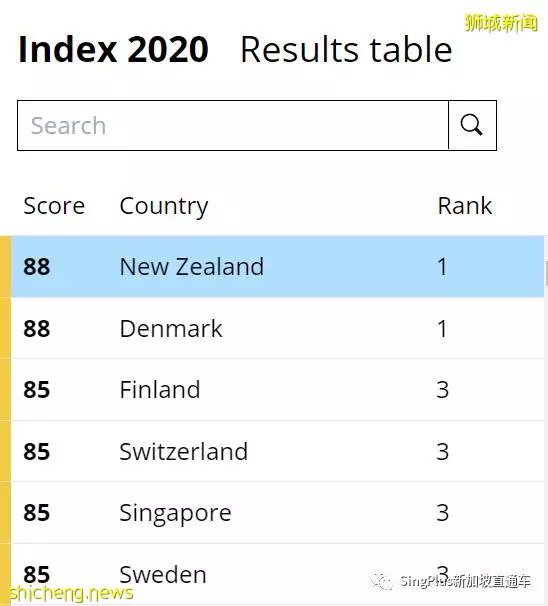This screenshot has width=548, height=606.
Task: Select the Singapore row
Action: pyautogui.click(x=277, y=512)
